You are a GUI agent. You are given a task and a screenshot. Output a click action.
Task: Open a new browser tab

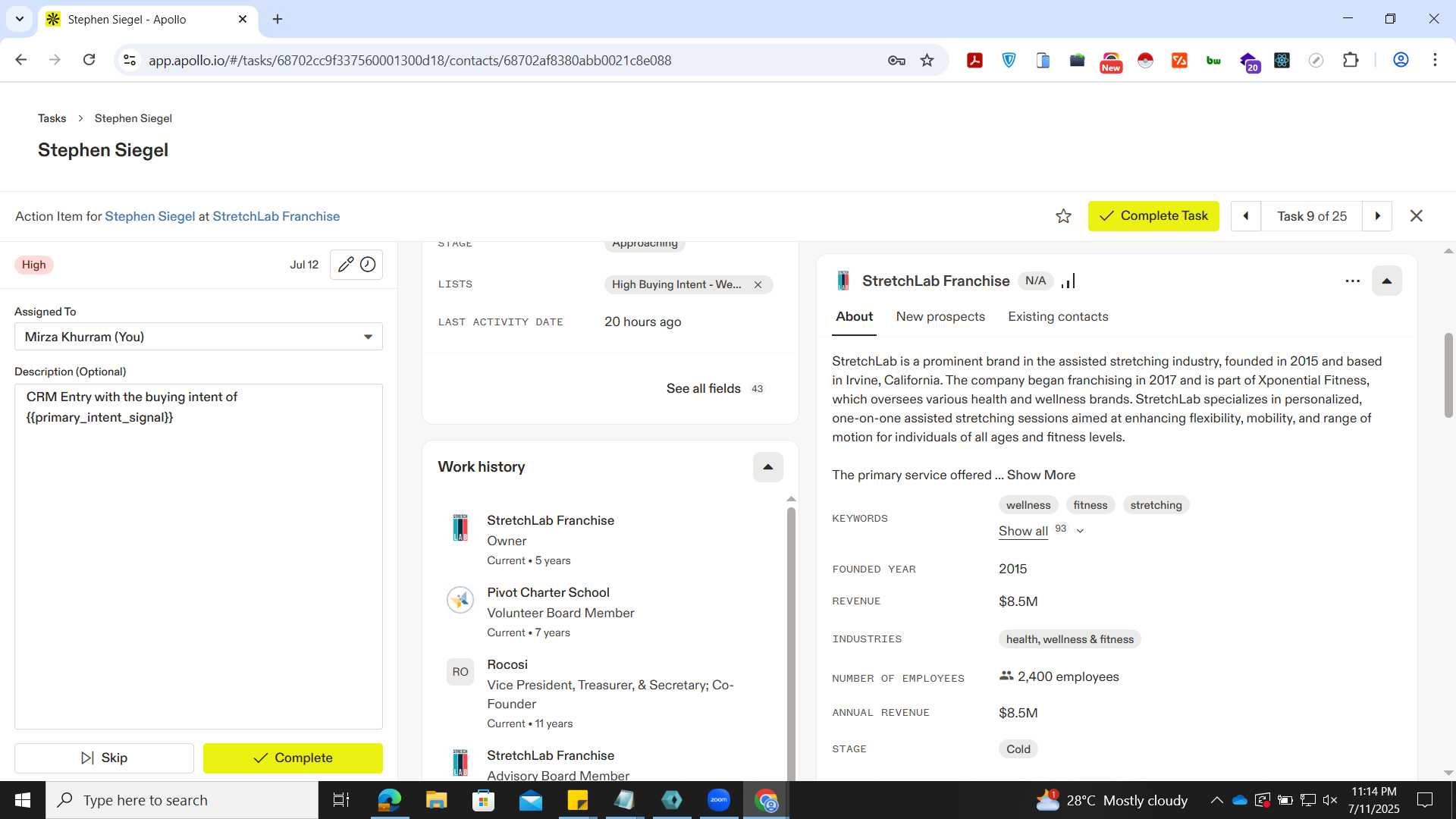tap(278, 19)
